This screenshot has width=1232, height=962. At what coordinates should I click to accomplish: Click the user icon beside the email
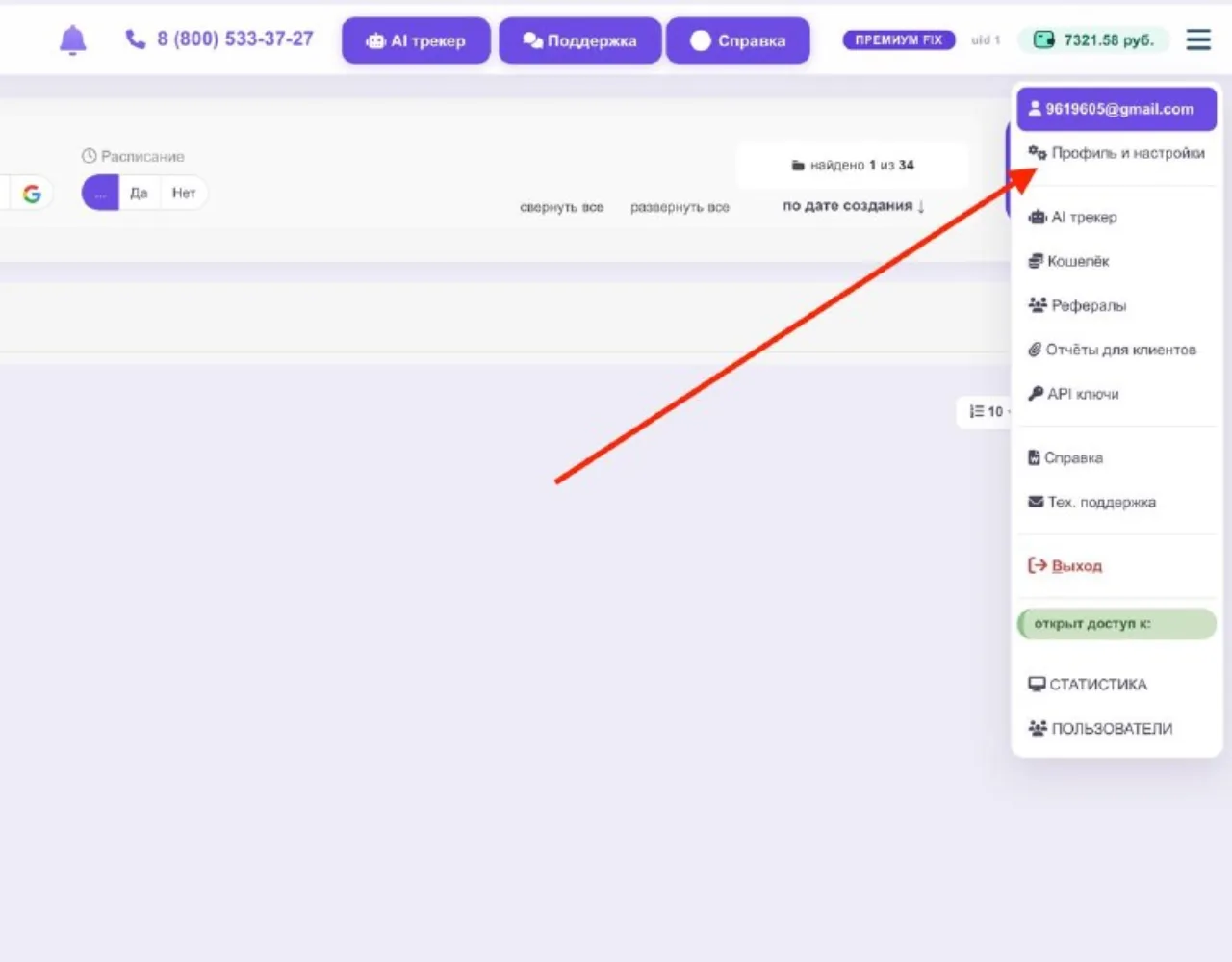(1035, 109)
